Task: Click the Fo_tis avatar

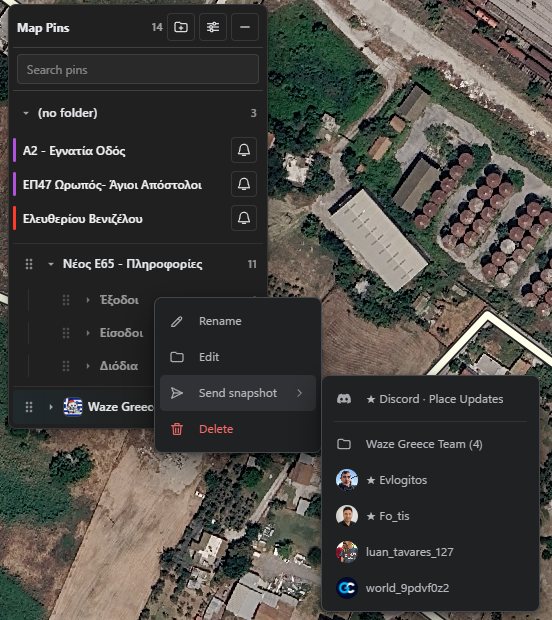Action: click(347, 516)
